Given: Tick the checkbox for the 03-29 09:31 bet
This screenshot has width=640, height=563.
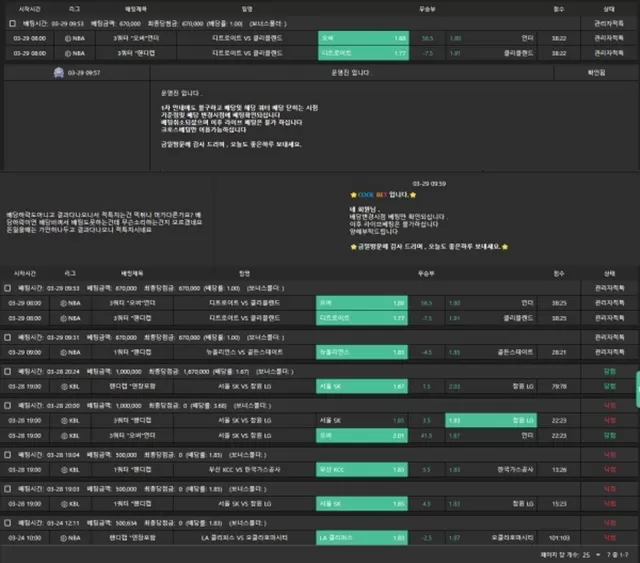Looking at the screenshot, I should point(8,337).
